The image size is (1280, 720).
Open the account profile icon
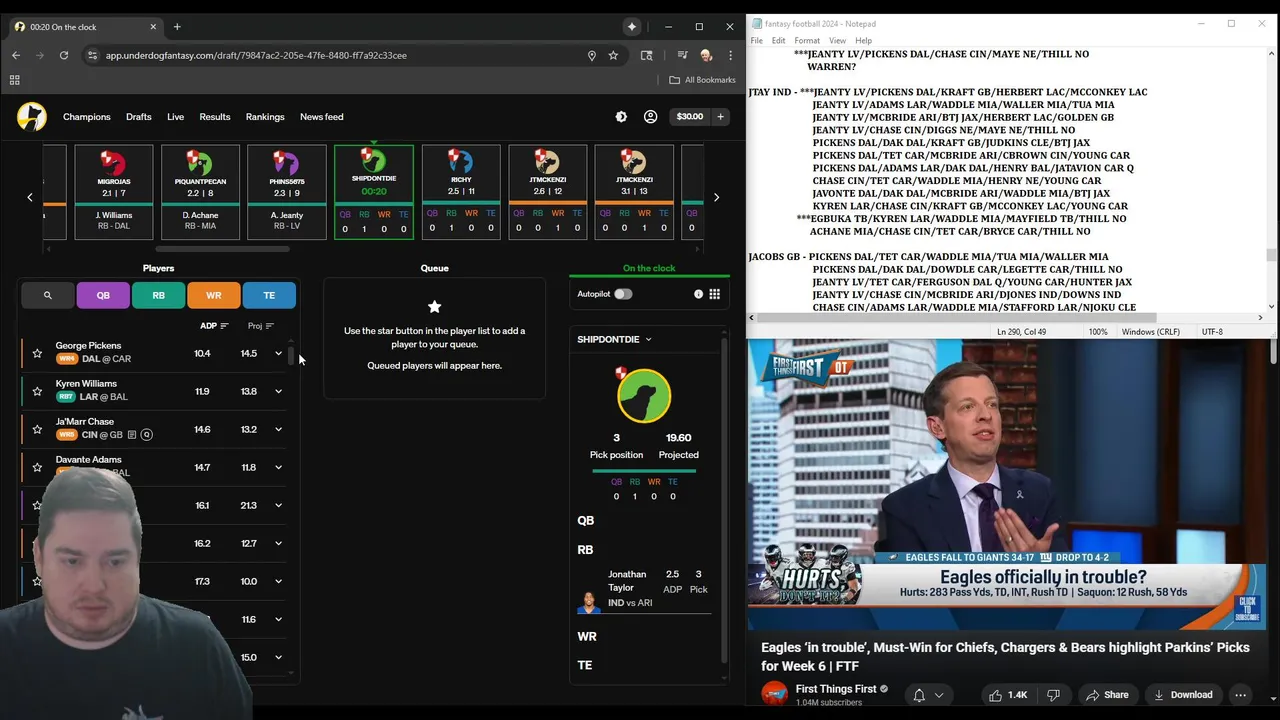pyautogui.click(x=650, y=117)
